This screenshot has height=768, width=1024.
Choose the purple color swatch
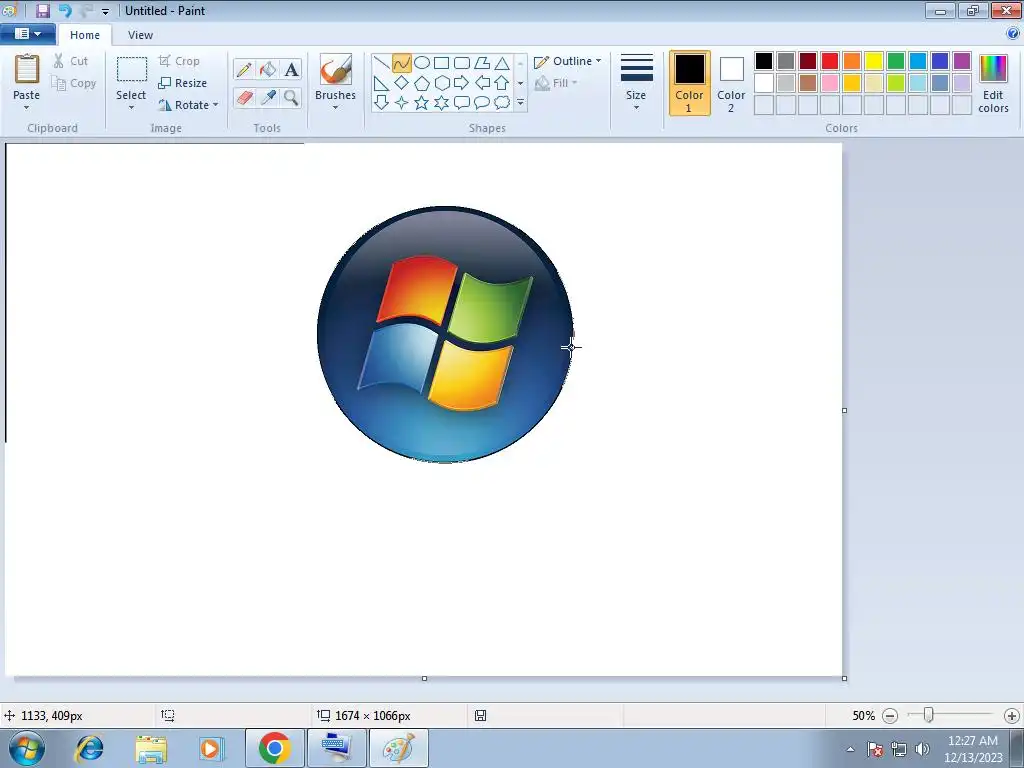[x=962, y=61]
